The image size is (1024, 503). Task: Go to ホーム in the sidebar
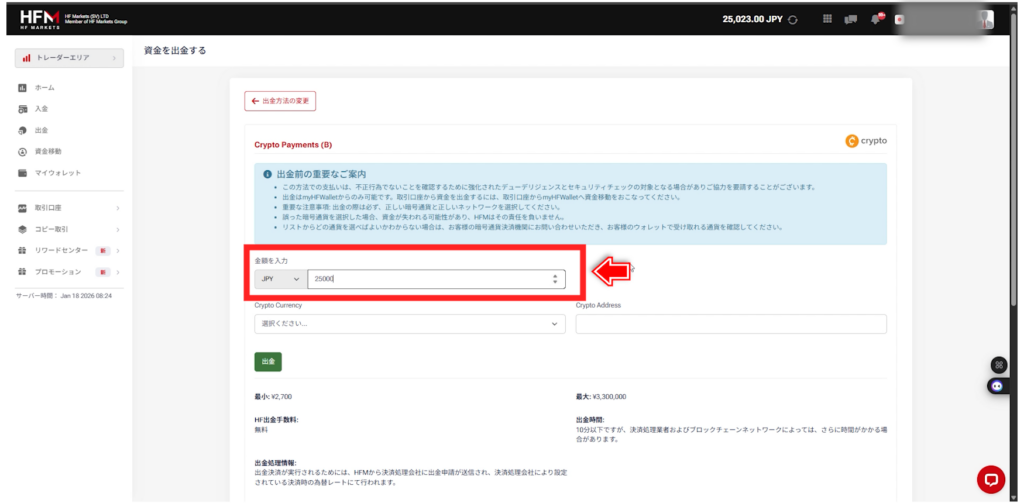pos(45,88)
